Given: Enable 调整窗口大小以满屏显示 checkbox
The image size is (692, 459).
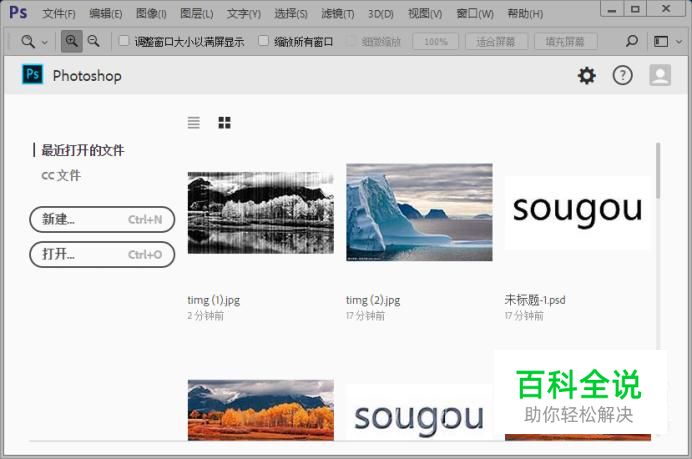Looking at the screenshot, I should point(124,41).
